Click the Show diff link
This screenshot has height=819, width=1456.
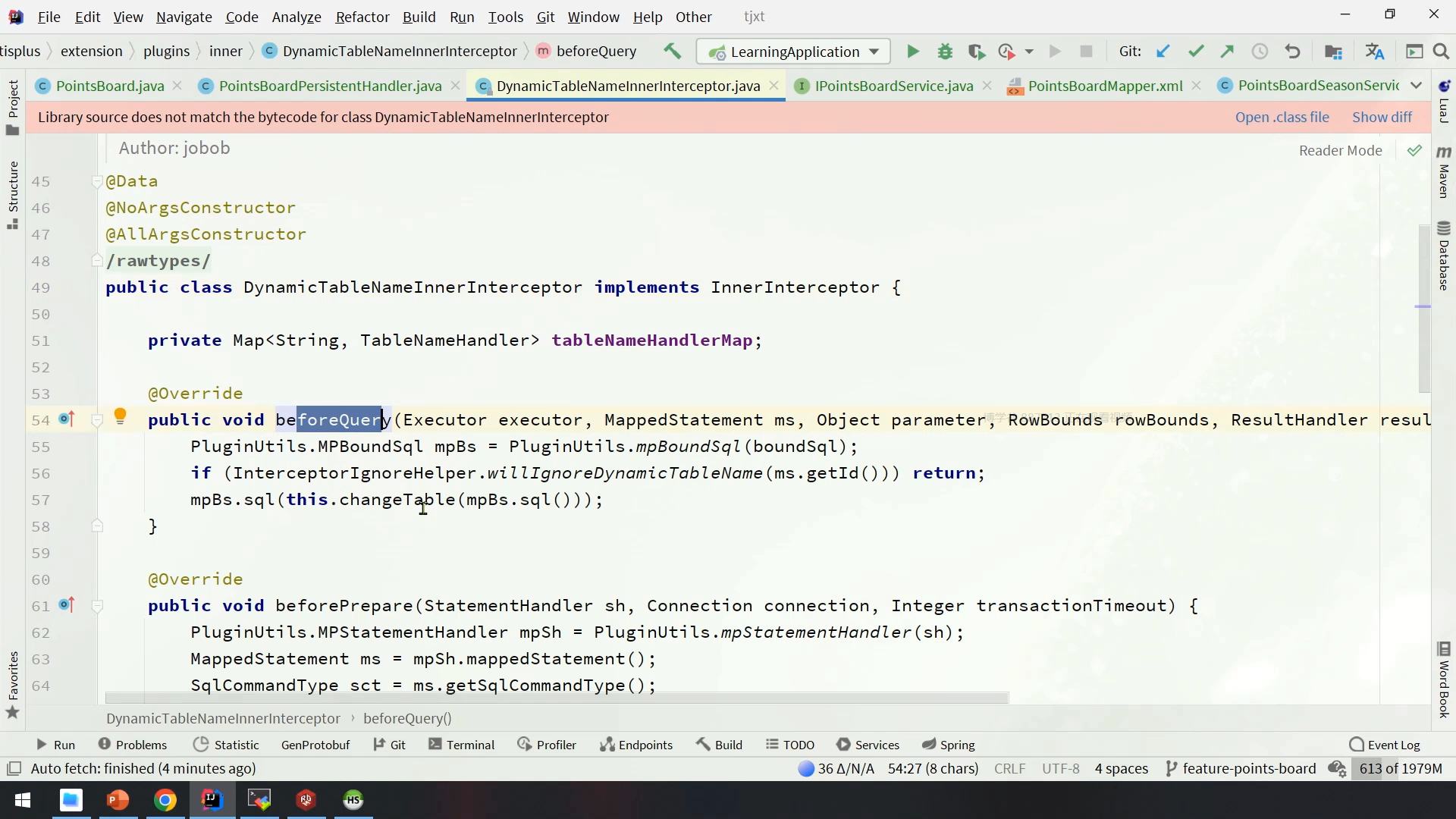click(x=1382, y=117)
